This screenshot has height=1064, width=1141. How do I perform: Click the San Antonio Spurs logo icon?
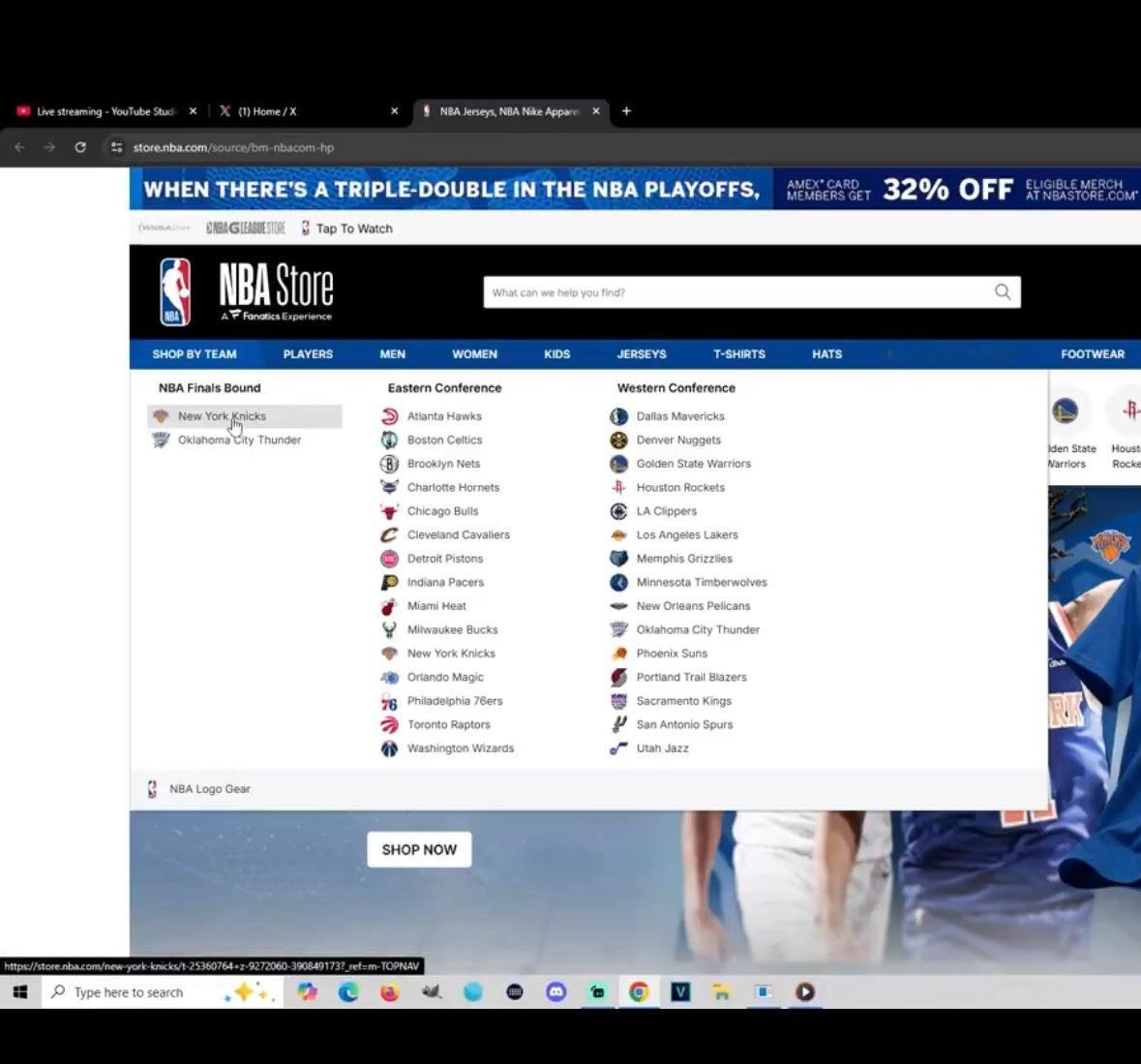click(618, 724)
